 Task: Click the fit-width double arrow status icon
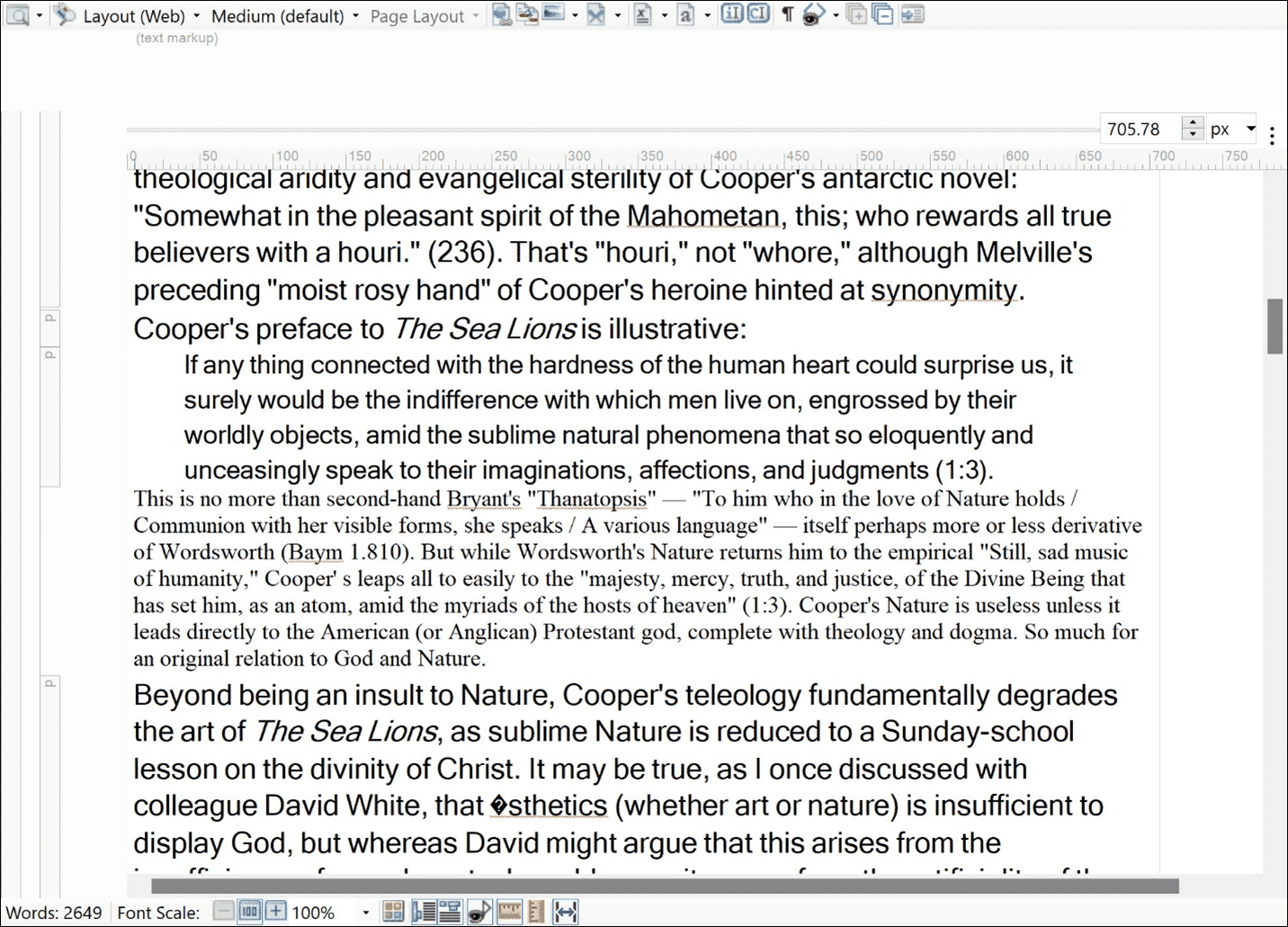(566, 912)
